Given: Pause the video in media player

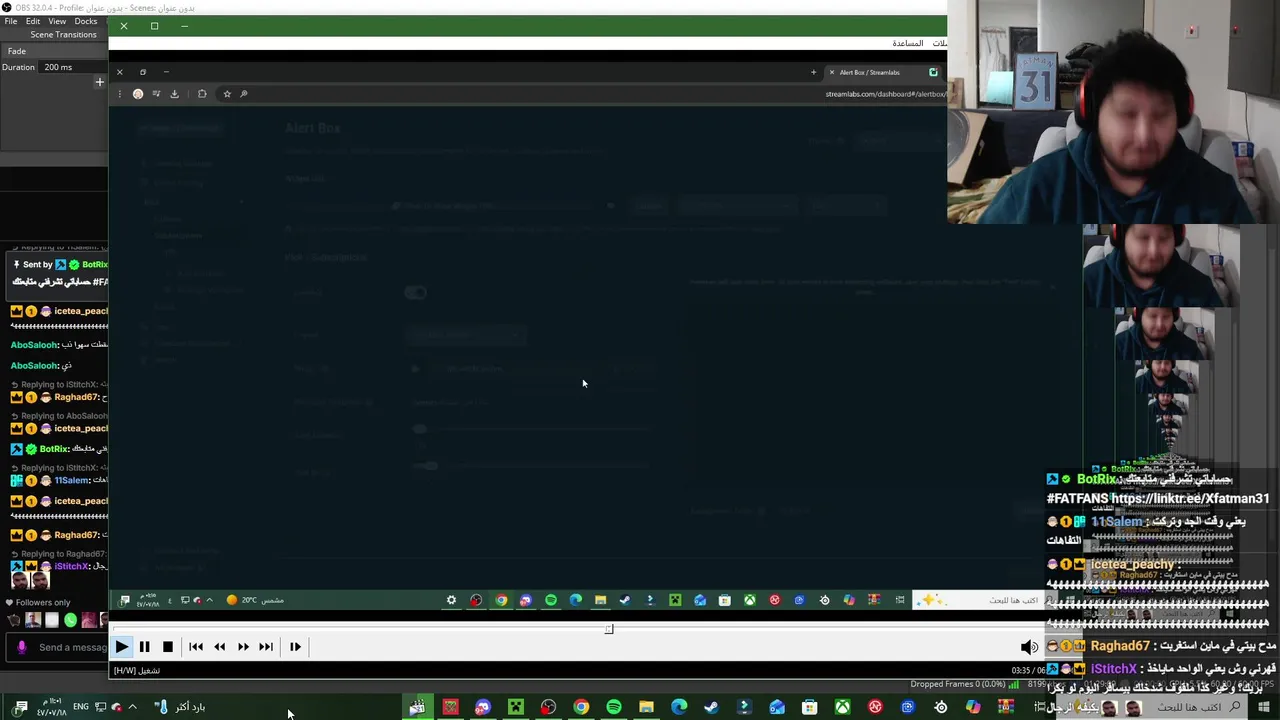Looking at the screenshot, I should [144, 647].
